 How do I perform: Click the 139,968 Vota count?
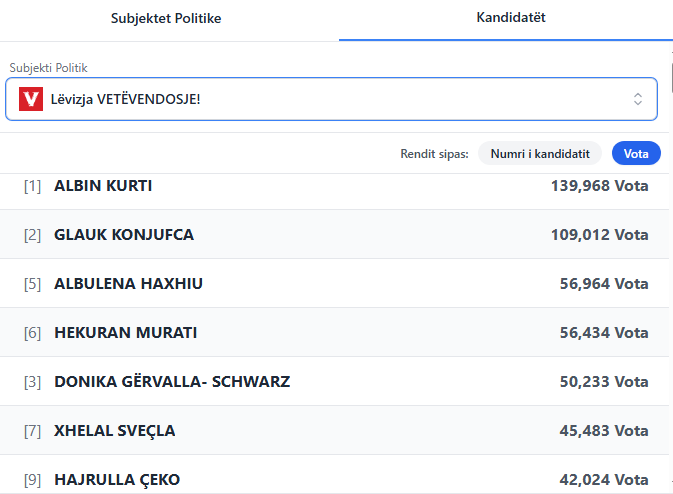click(599, 185)
